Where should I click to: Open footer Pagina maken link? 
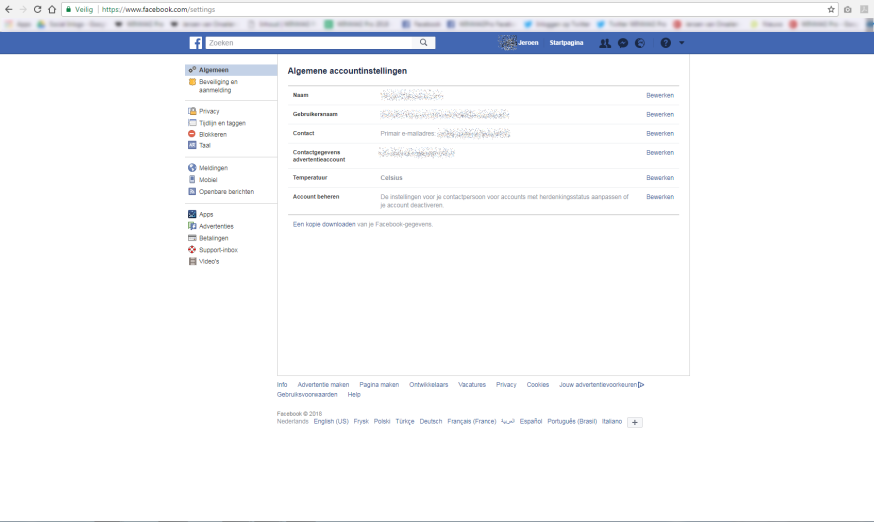point(379,385)
